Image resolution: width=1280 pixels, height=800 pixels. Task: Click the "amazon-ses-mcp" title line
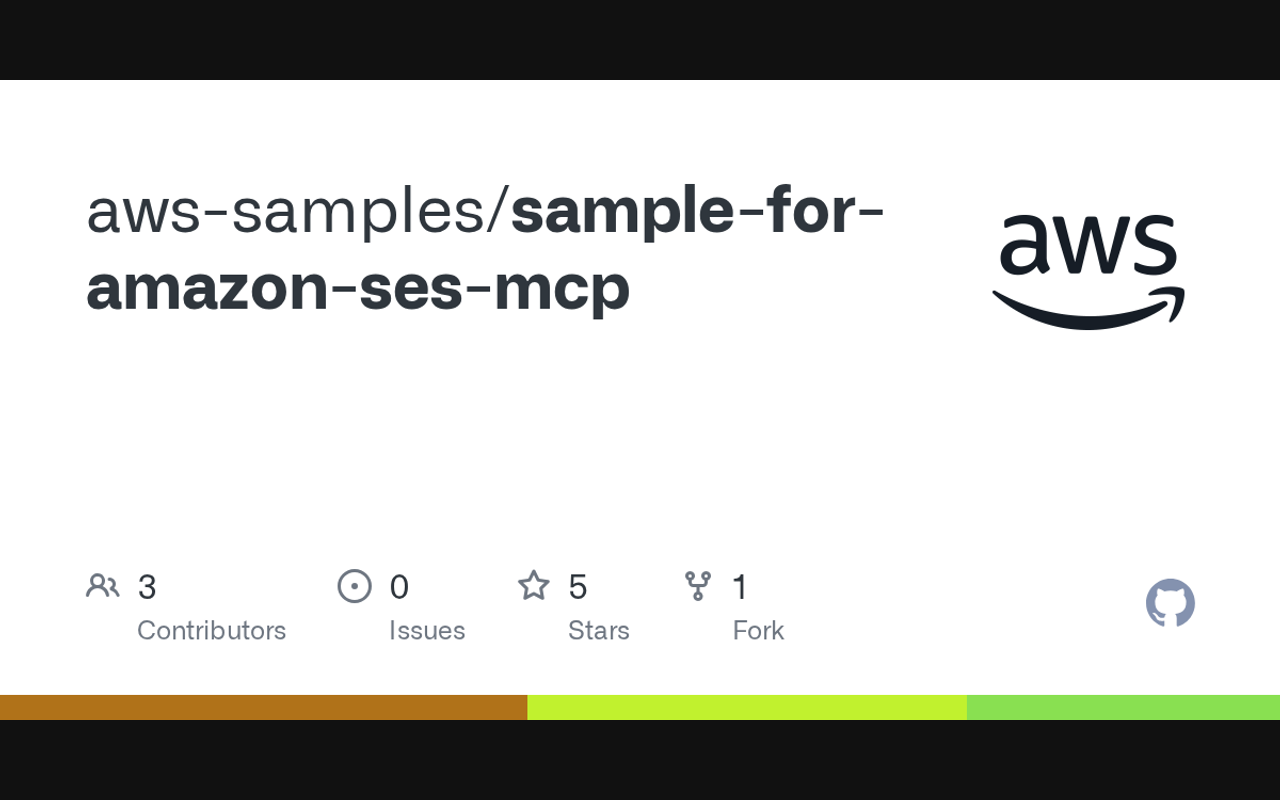[358, 288]
